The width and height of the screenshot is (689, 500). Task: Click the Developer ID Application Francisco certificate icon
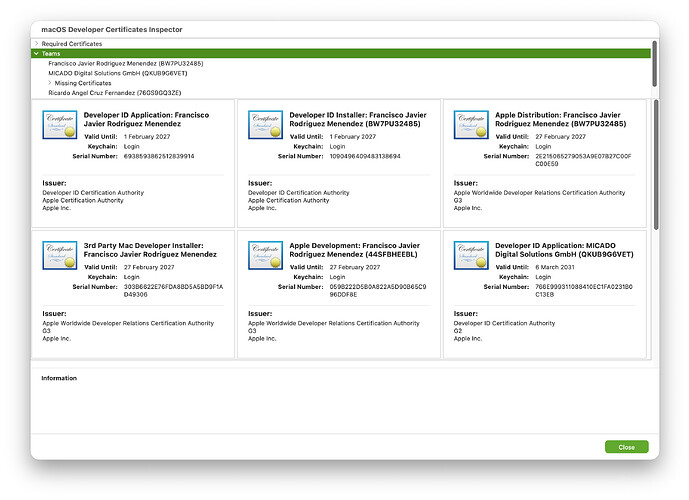click(60, 125)
